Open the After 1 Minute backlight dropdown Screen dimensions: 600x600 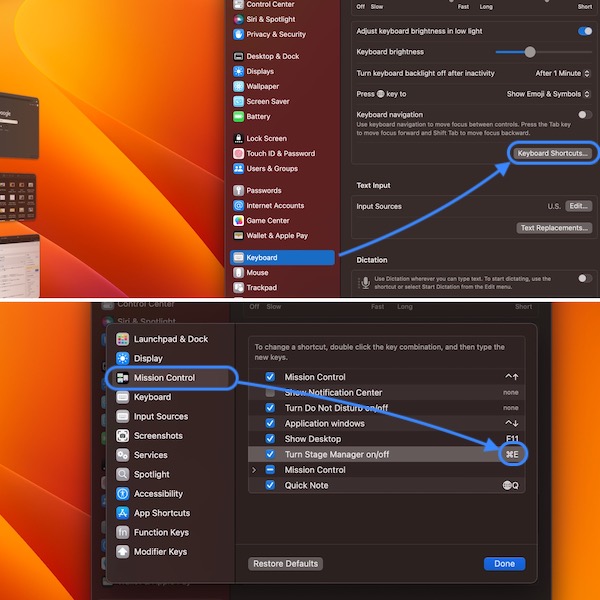tap(563, 73)
